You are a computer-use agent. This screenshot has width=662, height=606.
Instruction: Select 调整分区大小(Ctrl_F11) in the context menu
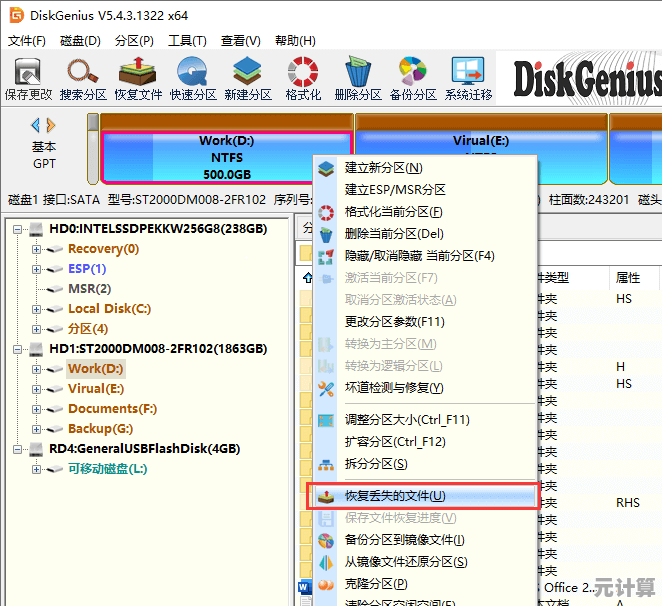(x=407, y=420)
